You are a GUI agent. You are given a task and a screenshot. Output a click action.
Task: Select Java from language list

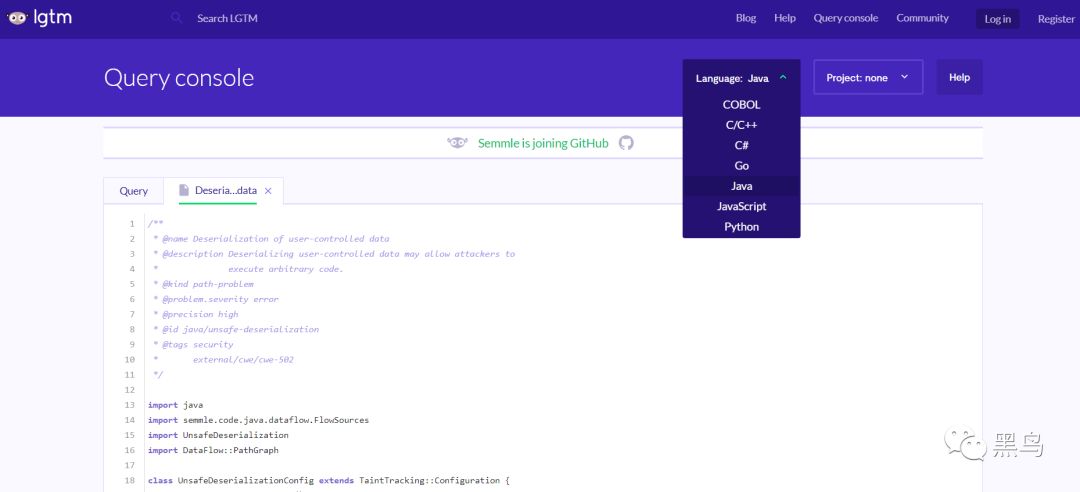click(x=741, y=186)
